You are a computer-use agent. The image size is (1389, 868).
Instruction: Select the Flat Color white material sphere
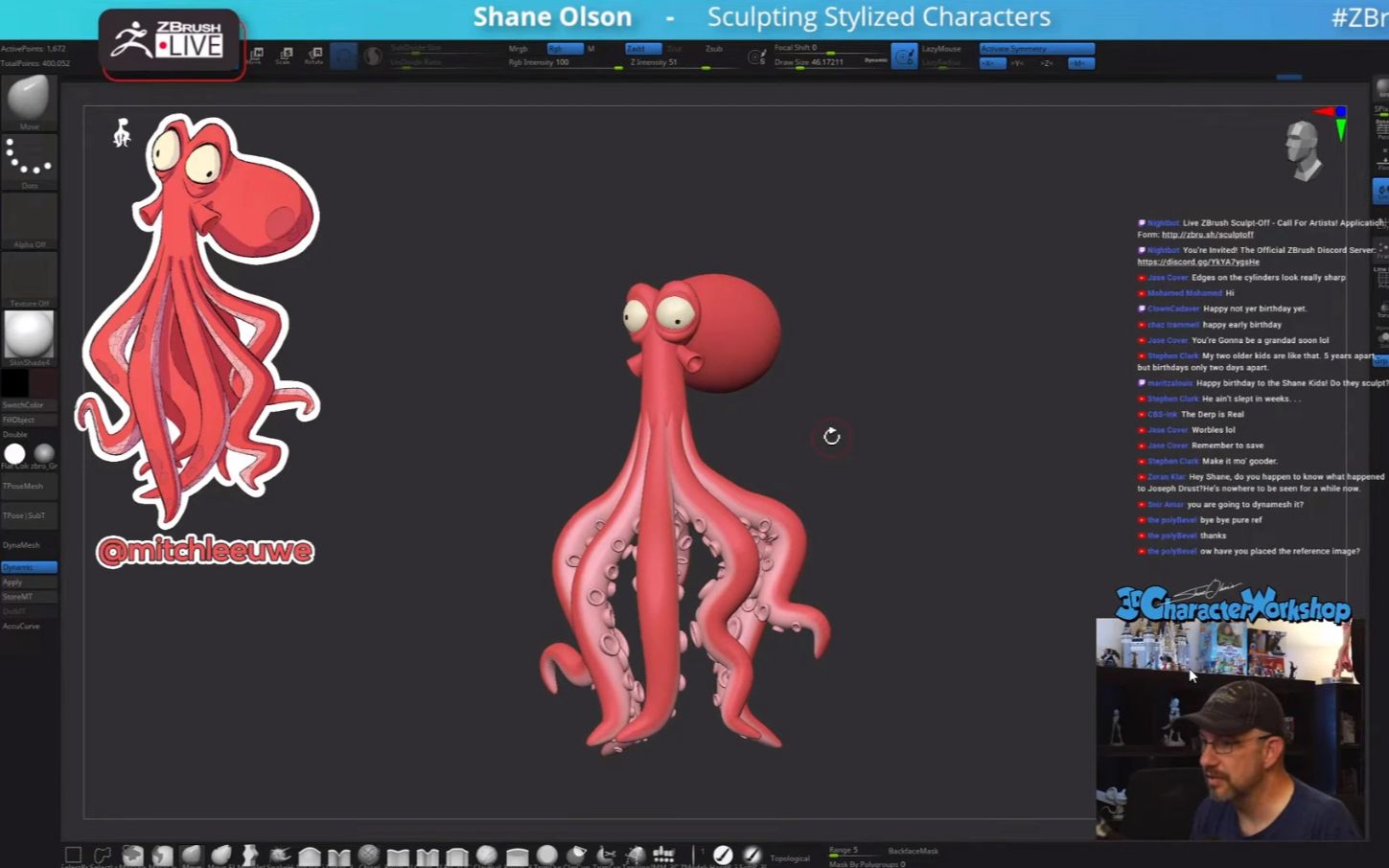point(14,454)
